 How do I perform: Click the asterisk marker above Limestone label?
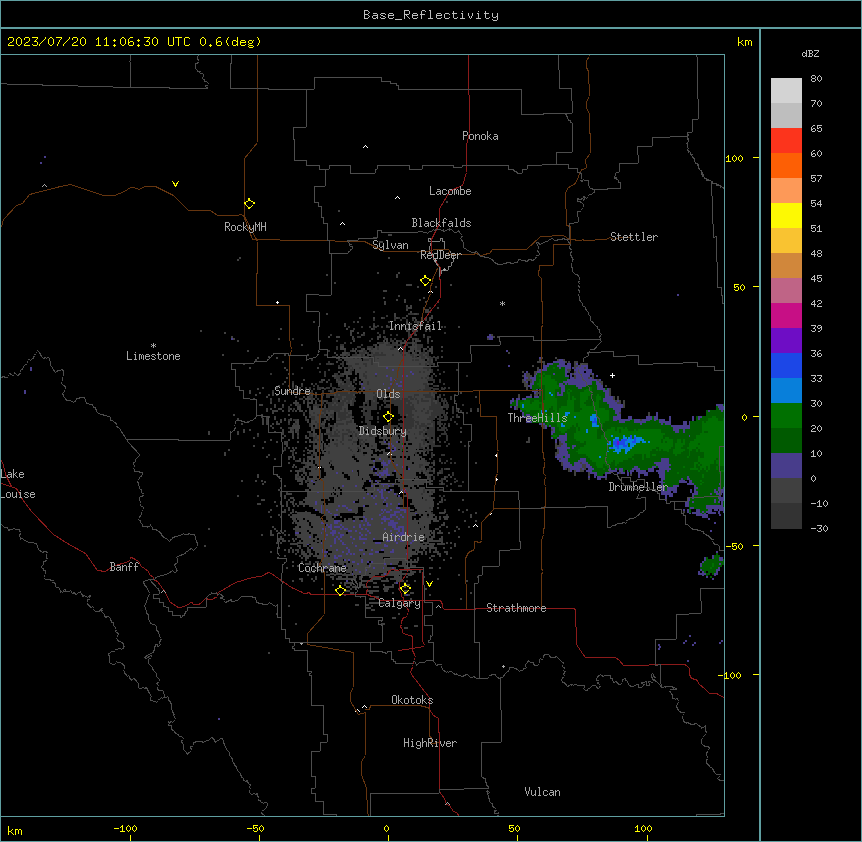pos(153,346)
